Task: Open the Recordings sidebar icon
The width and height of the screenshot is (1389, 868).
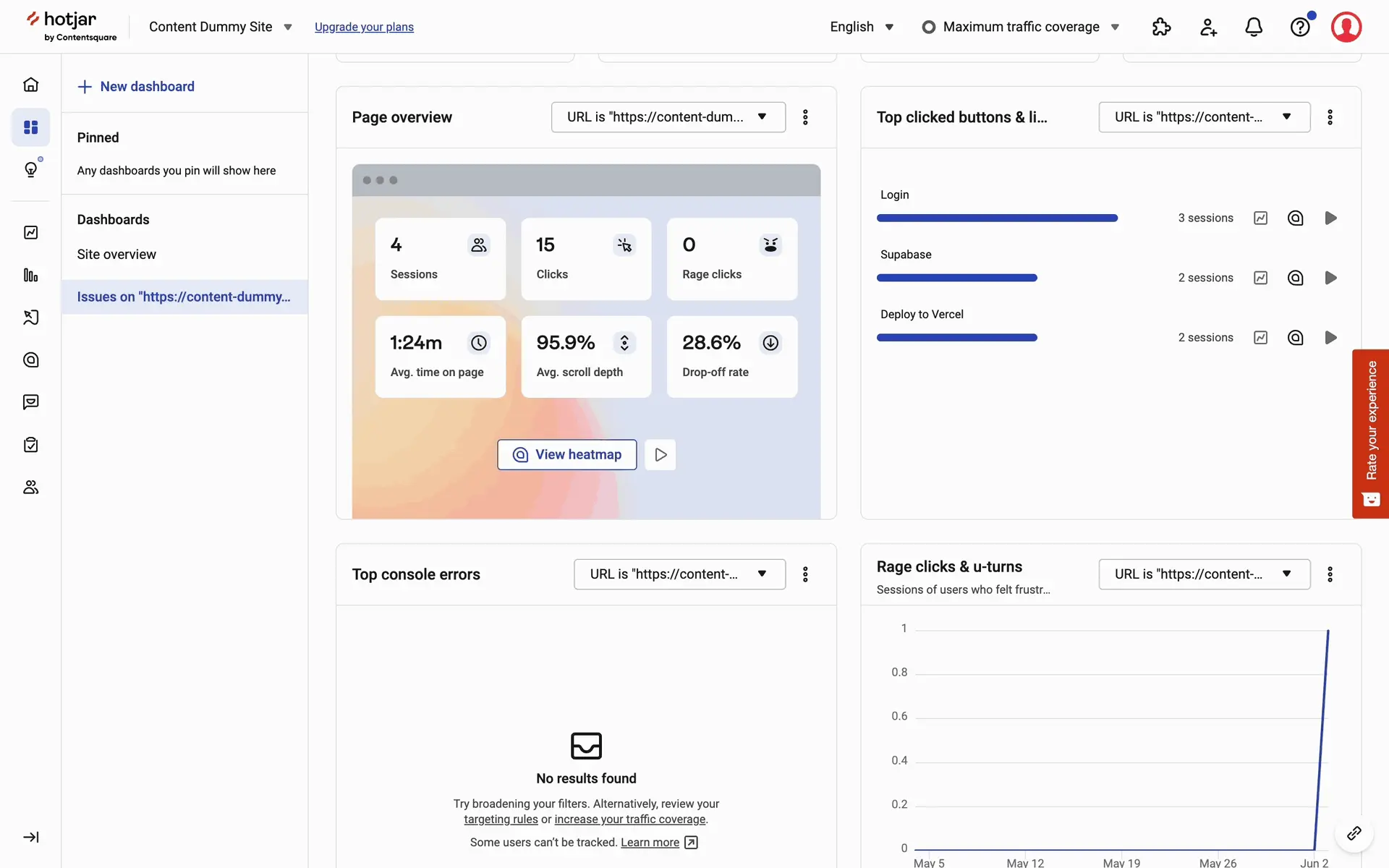Action: point(30,318)
